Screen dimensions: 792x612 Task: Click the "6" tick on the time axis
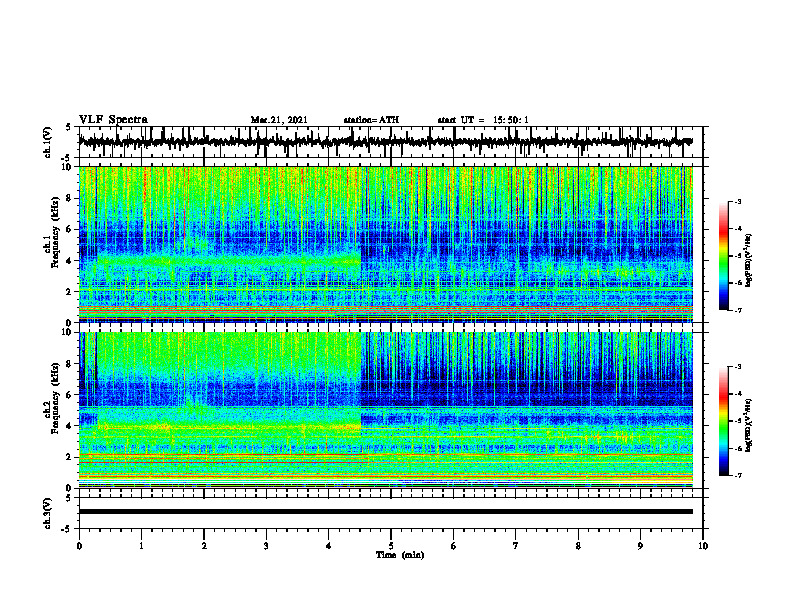click(x=454, y=546)
